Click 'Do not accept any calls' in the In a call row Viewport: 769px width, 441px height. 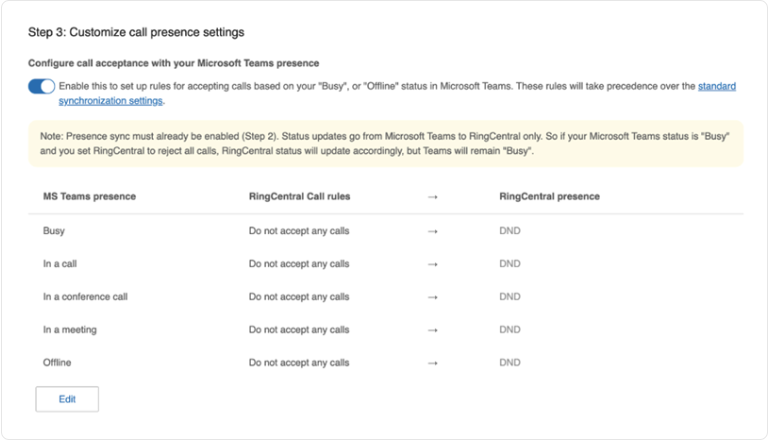[299, 263]
